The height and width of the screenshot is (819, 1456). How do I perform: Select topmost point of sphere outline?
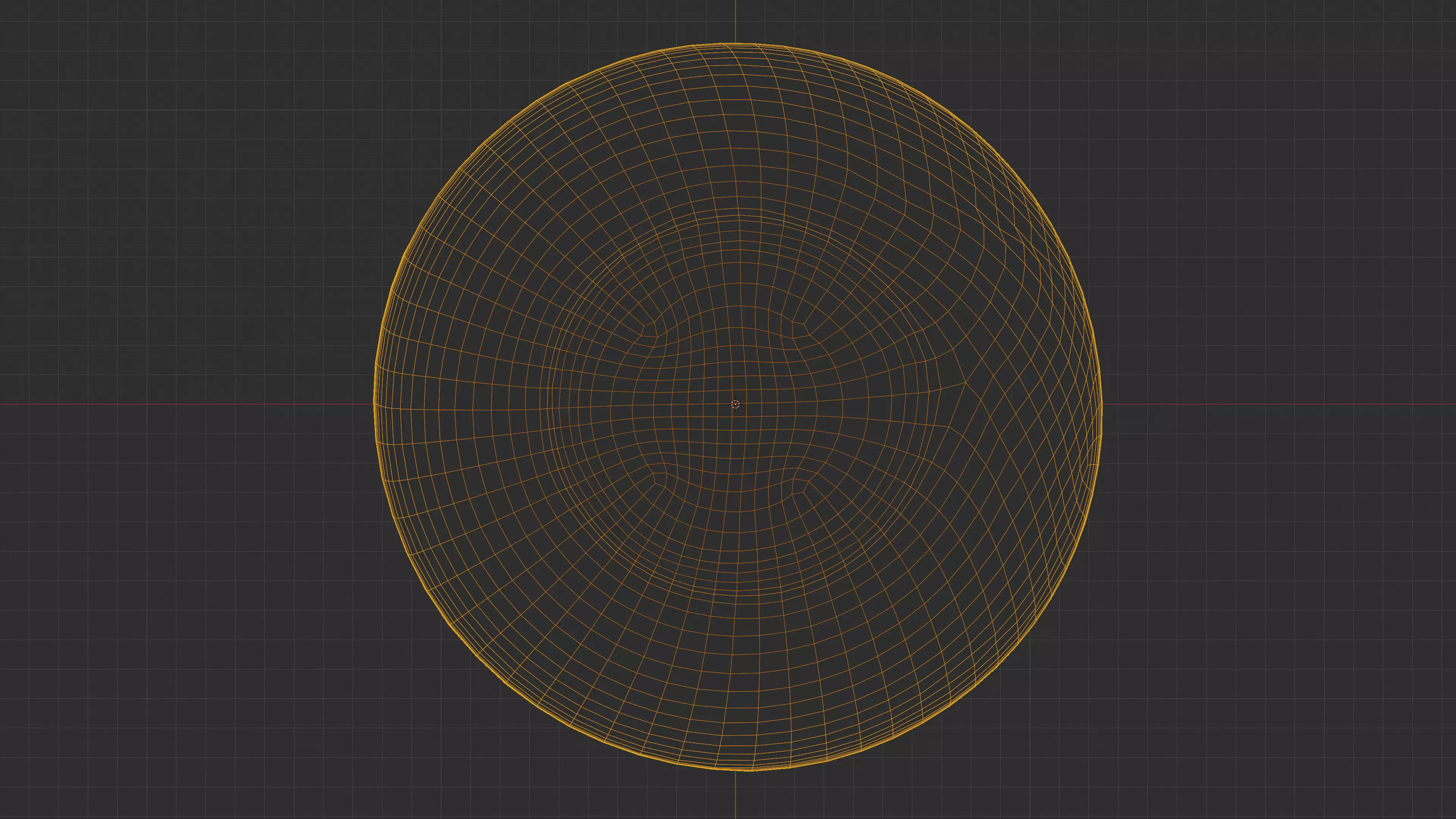[x=735, y=43]
